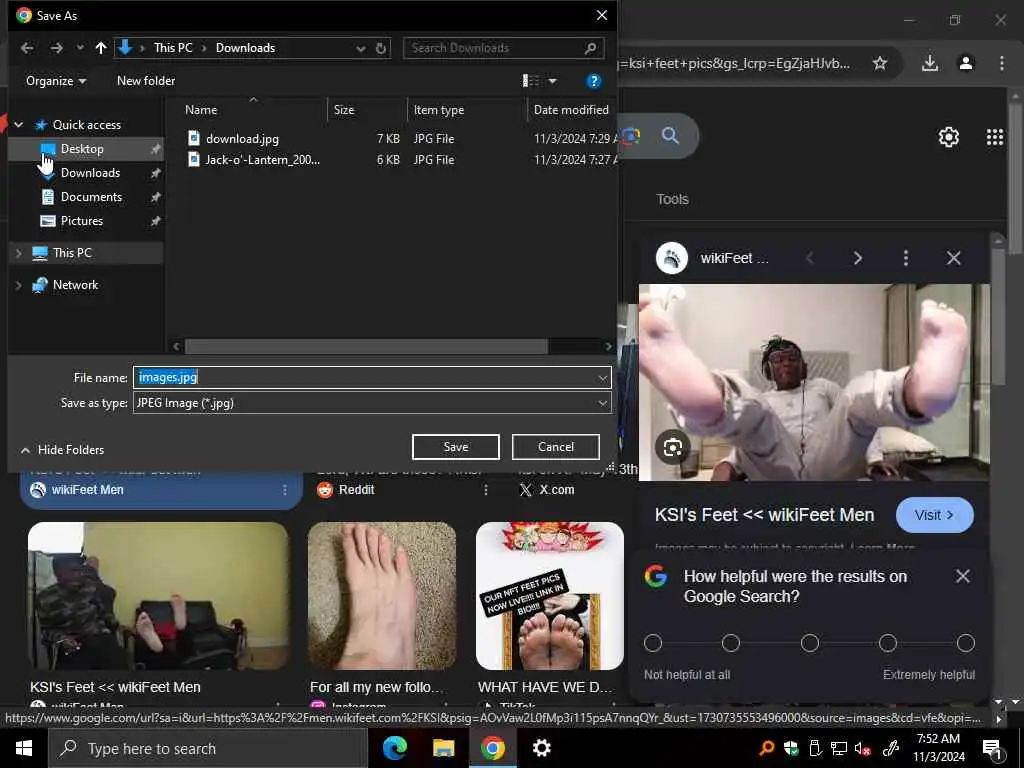1024x768 pixels.
Task: Sort files by Date modified column
Action: coord(571,110)
